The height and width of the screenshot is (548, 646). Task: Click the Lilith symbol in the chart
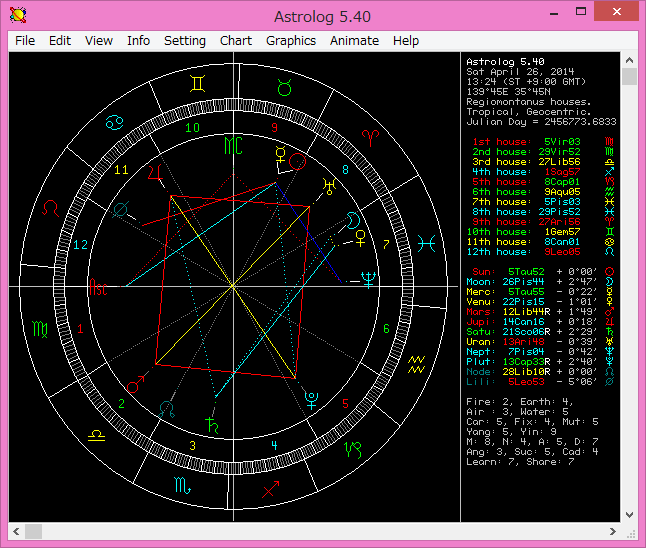pos(120,210)
